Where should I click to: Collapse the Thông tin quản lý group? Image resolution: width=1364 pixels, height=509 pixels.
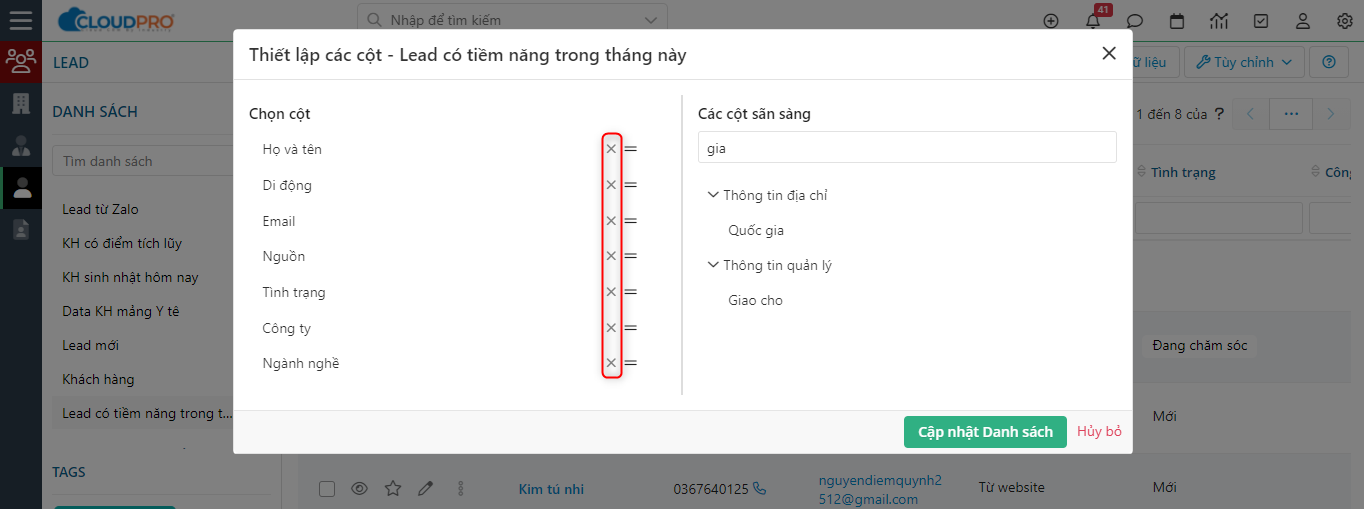(x=713, y=265)
